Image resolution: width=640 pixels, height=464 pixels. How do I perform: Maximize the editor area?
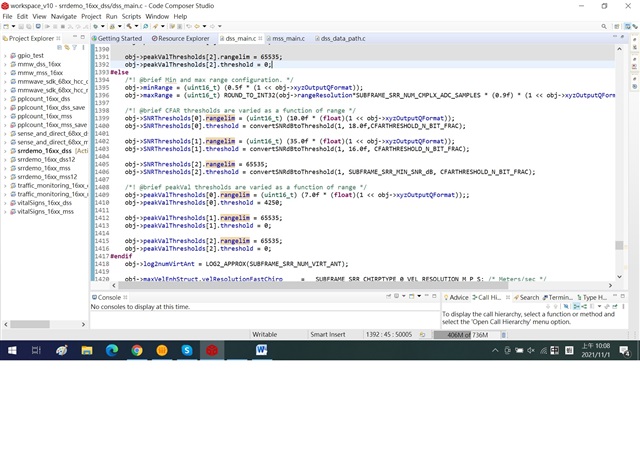[x=622, y=37]
